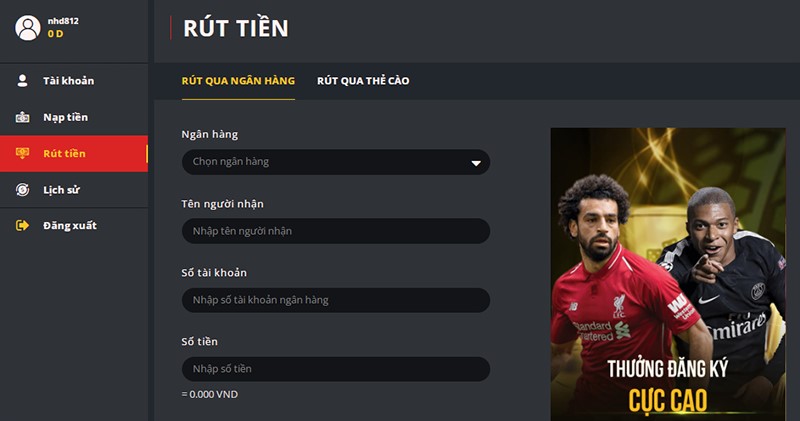Click the Nạp tiền deposit icon
The width and height of the screenshot is (800, 421).
(22, 117)
